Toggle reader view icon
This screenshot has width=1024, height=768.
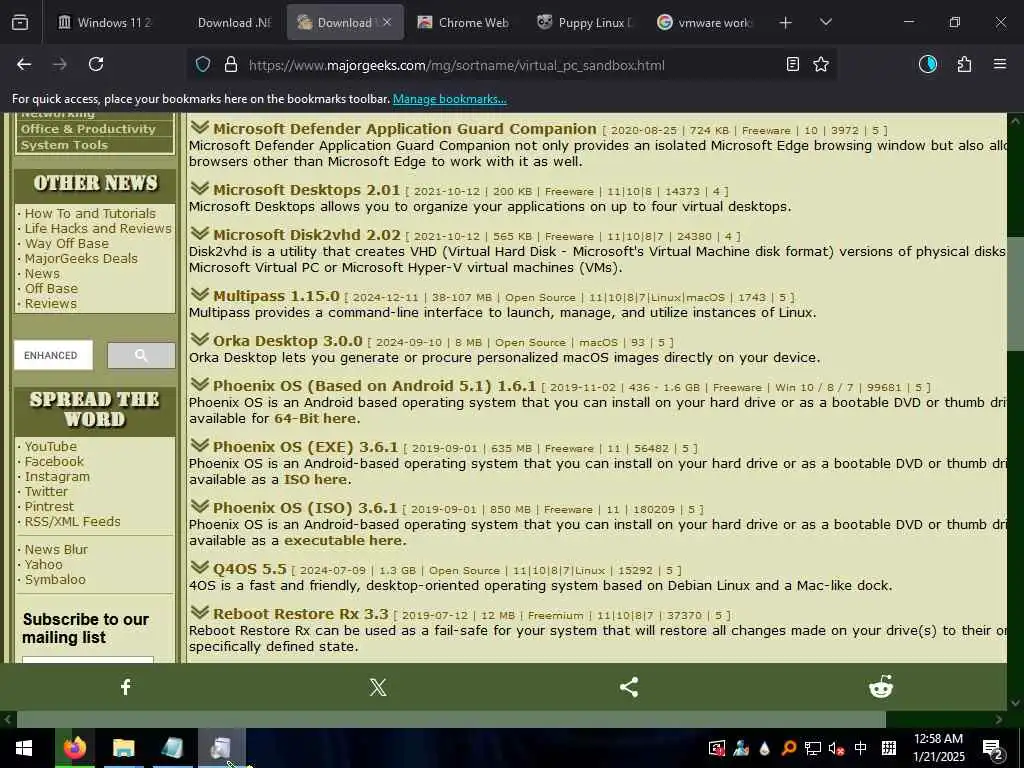coord(793,64)
